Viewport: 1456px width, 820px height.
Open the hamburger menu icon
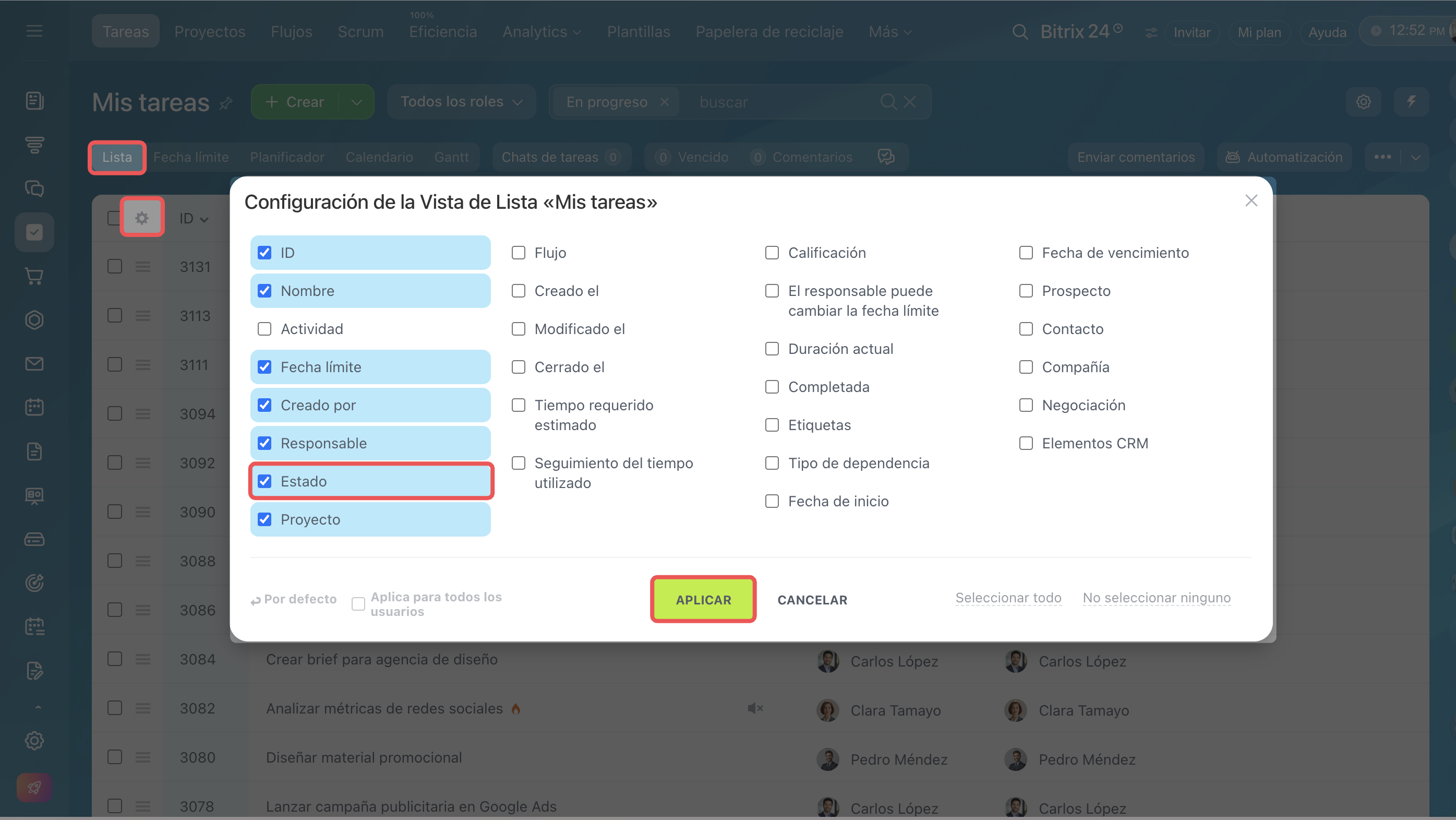coord(34,31)
